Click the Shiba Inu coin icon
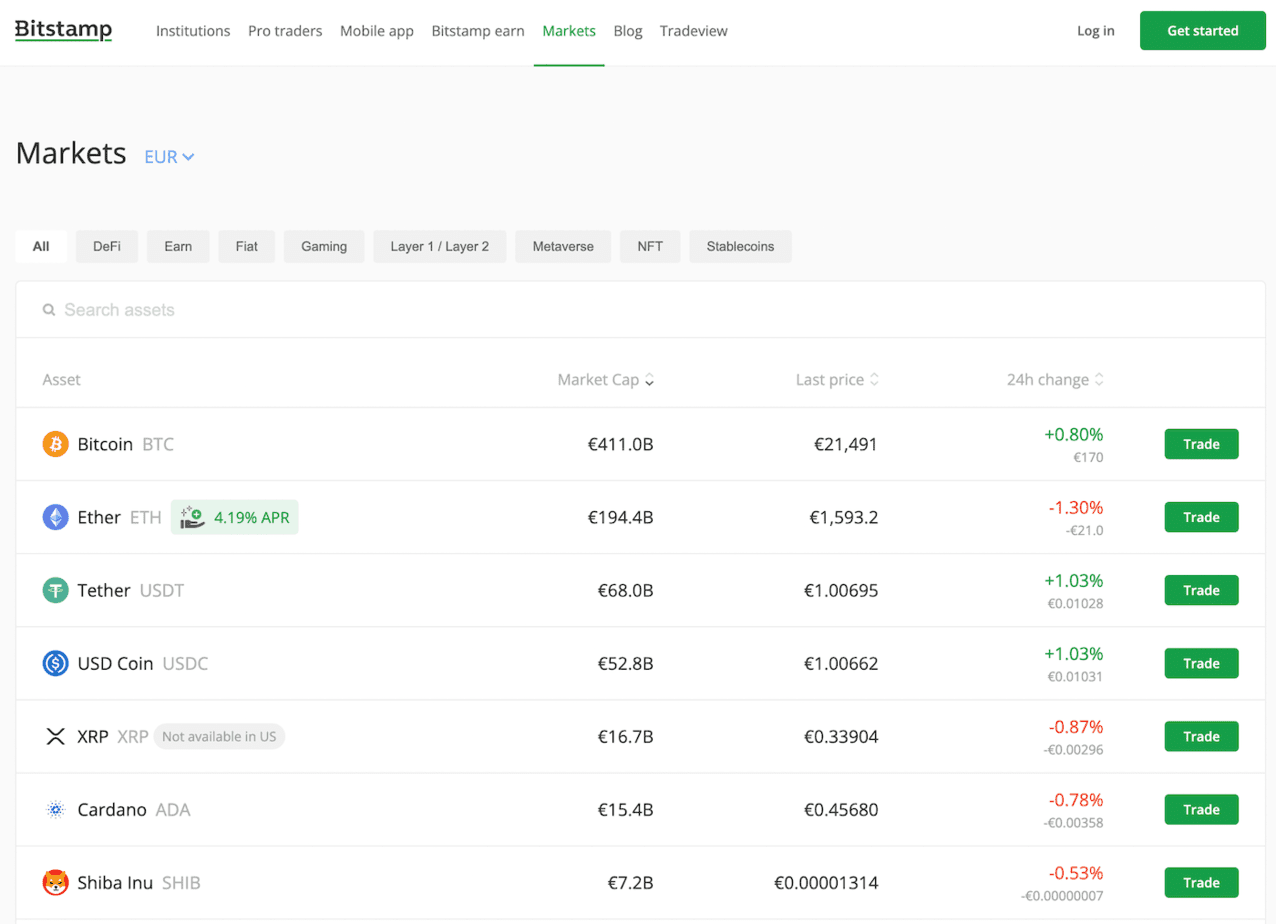The image size is (1276, 924). (x=55, y=882)
